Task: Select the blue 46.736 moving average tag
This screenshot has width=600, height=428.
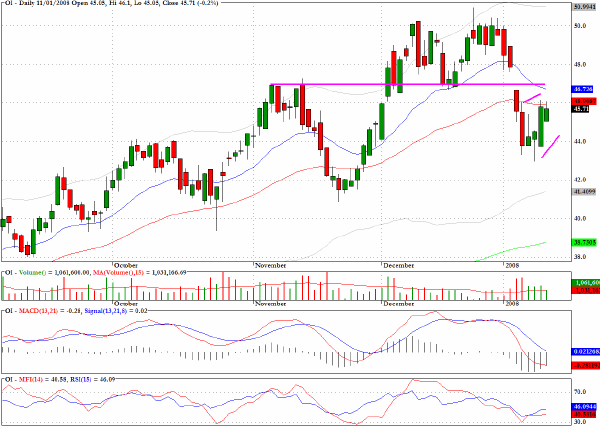Action: coord(582,89)
